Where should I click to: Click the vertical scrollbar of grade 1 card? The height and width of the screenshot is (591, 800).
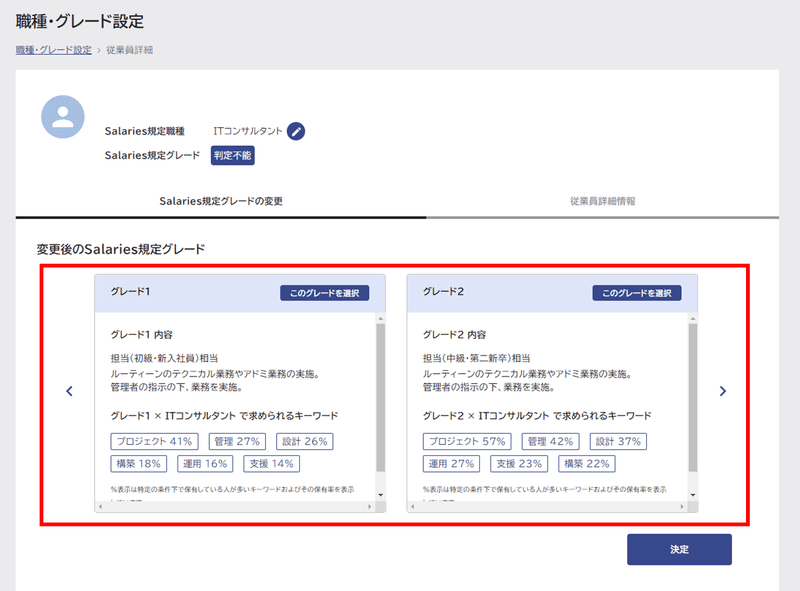coord(381,397)
